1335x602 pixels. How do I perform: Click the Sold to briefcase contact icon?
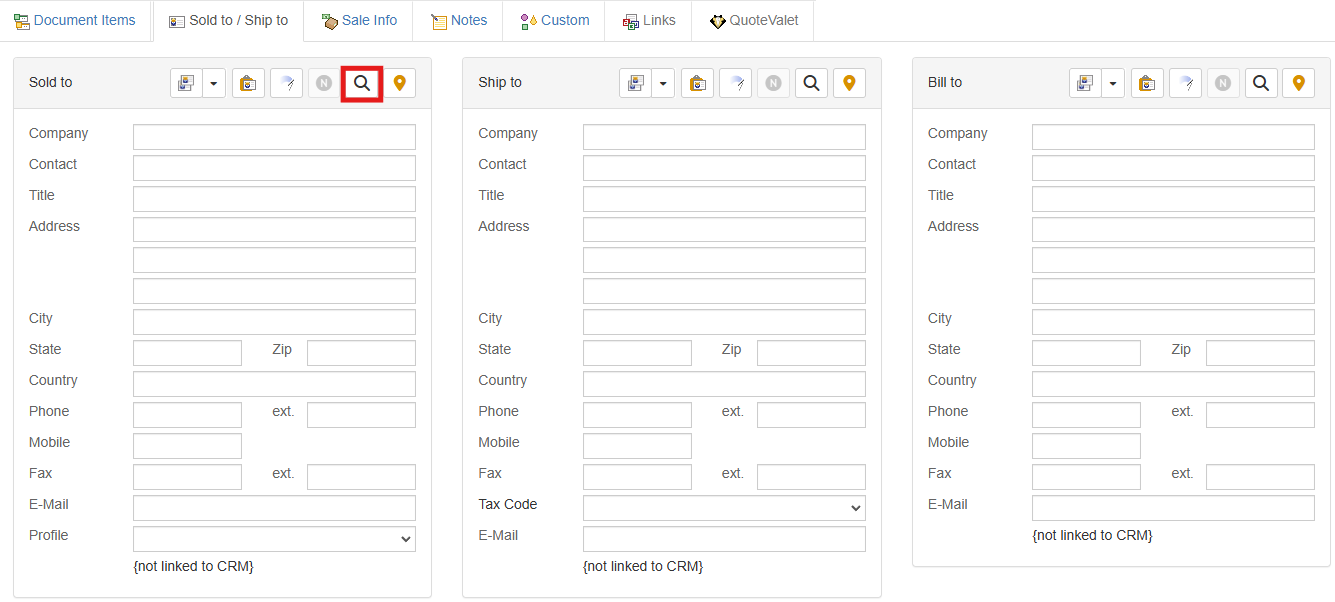point(248,83)
